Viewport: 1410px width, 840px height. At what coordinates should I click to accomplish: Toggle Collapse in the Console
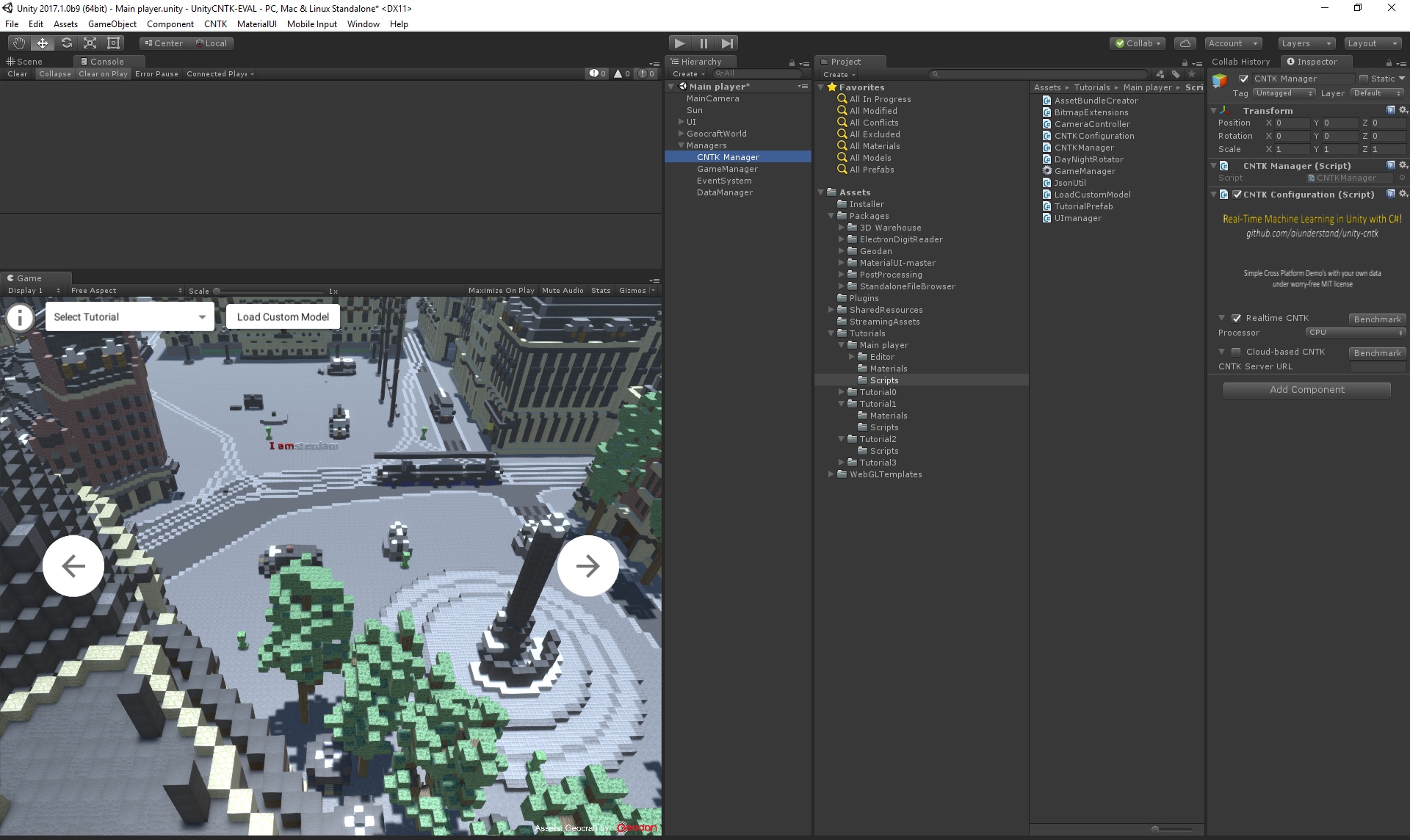coord(55,73)
